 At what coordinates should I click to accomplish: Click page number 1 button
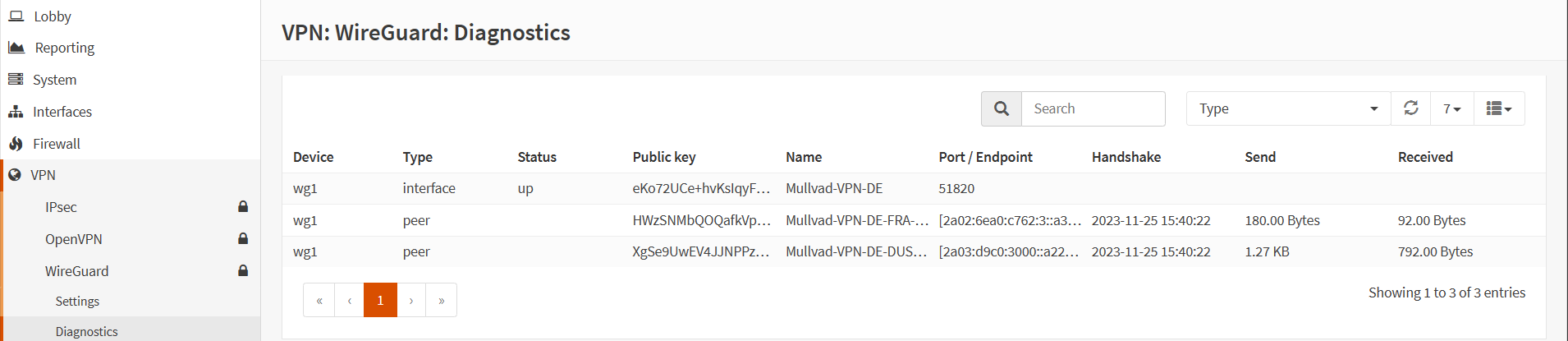380,300
